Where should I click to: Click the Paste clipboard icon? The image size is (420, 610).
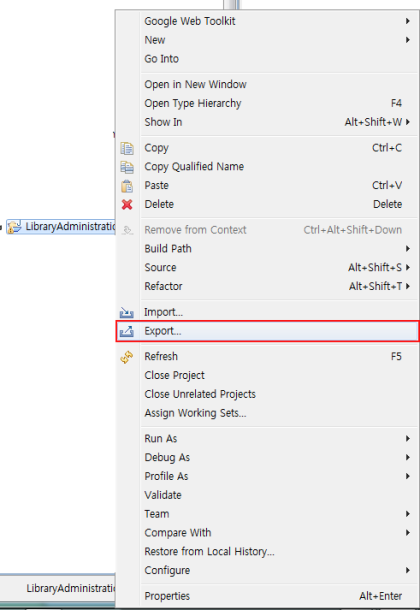tap(127, 186)
